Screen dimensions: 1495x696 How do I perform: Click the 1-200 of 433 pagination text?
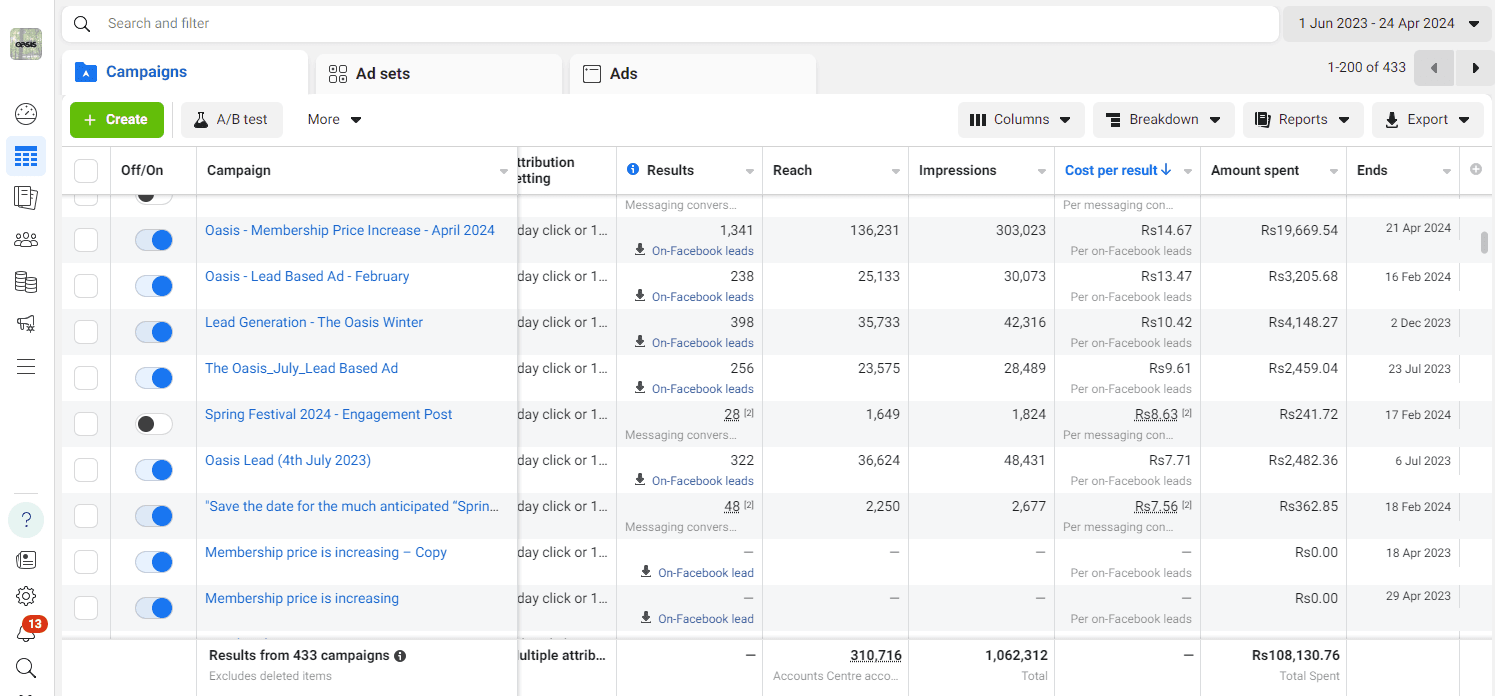pos(1367,68)
